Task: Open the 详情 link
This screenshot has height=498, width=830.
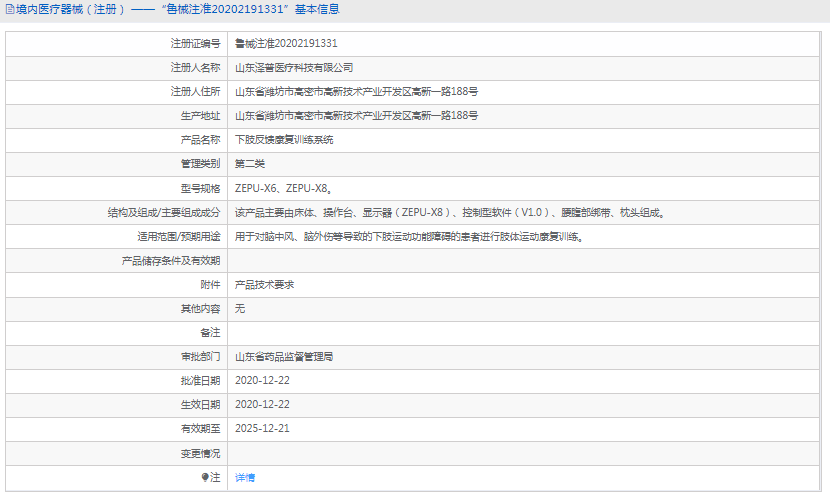Action: point(245,477)
